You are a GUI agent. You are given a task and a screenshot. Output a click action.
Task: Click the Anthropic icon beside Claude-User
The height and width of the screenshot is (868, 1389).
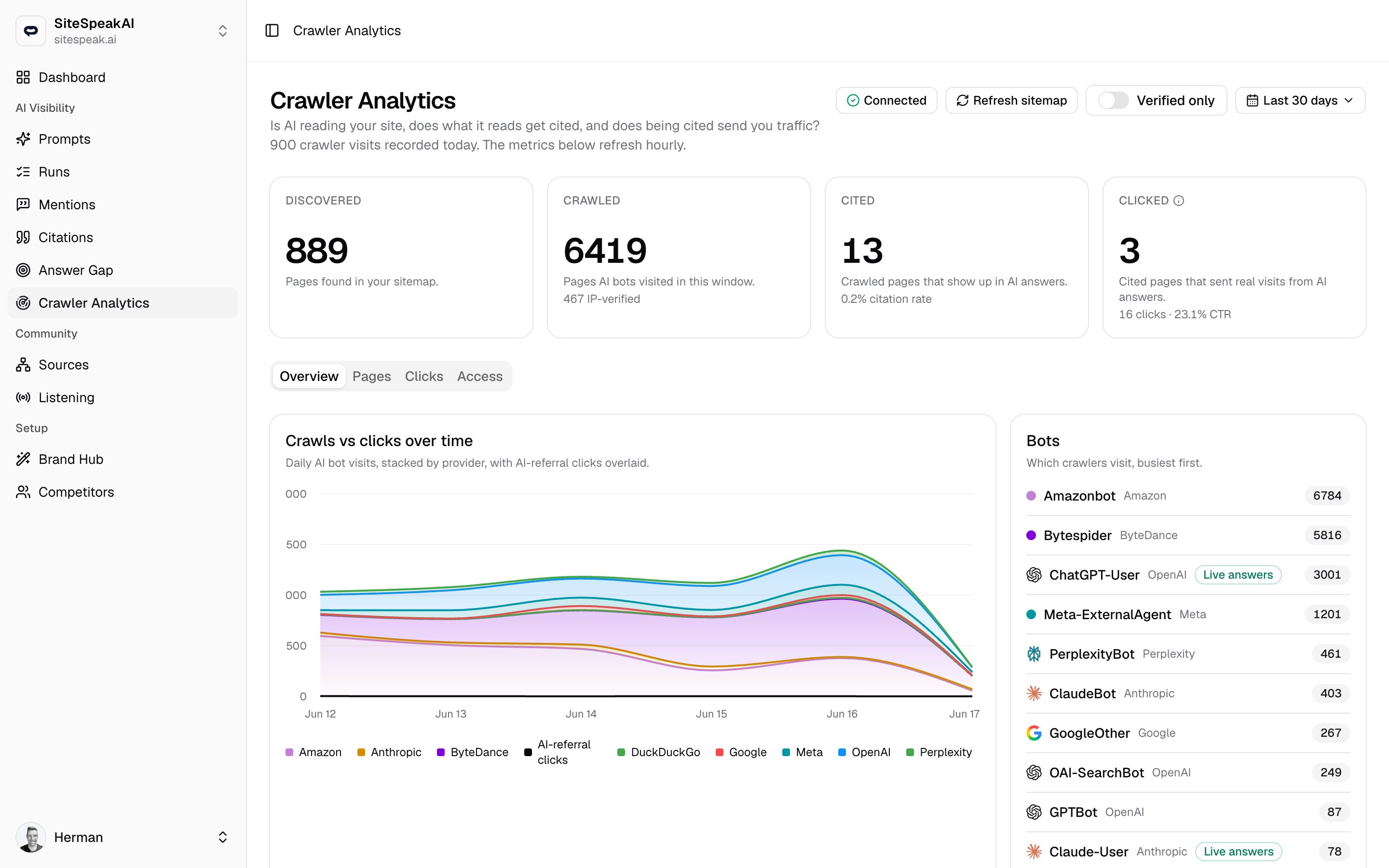click(1034, 851)
